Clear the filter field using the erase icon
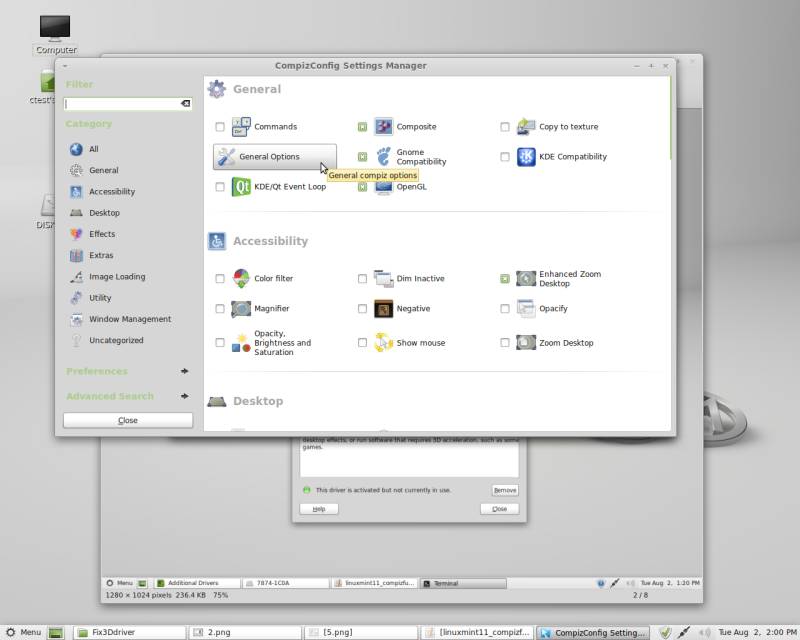Image resolution: width=800 pixels, height=640 pixels. pyautogui.click(x=186, y=104)
